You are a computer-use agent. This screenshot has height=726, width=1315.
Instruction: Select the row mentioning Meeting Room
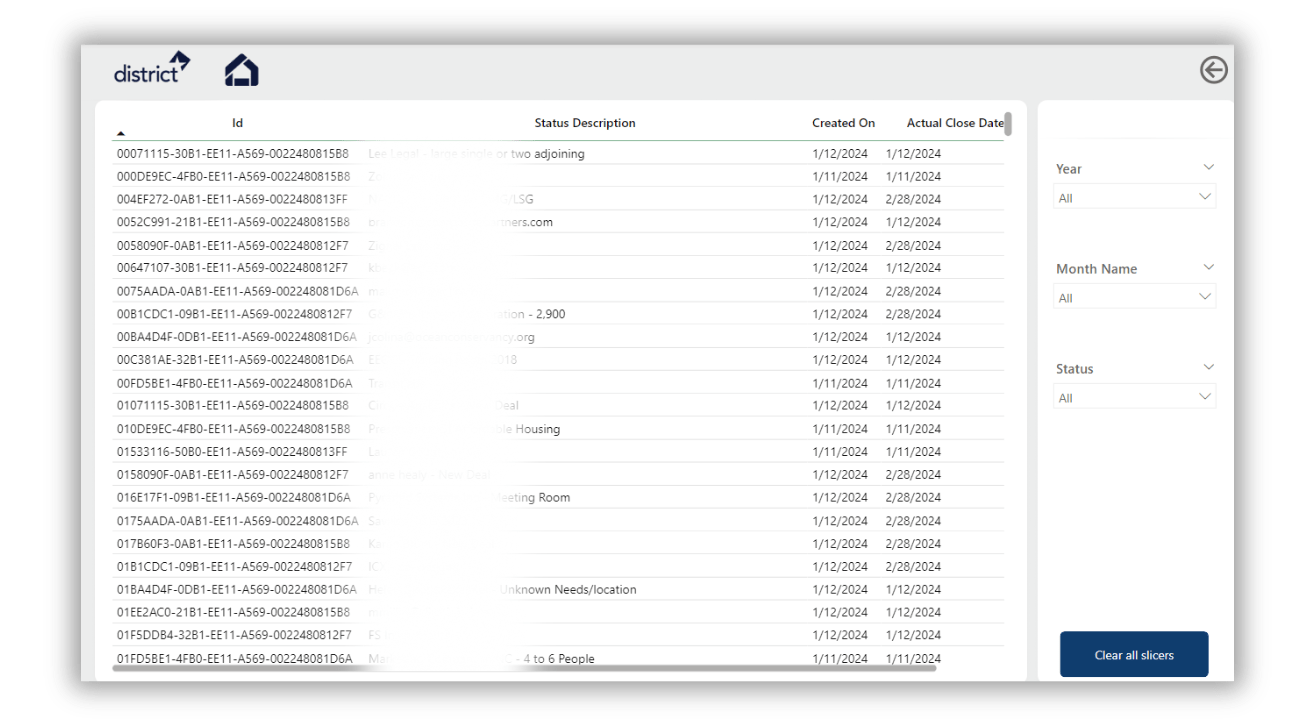point(400,497)
